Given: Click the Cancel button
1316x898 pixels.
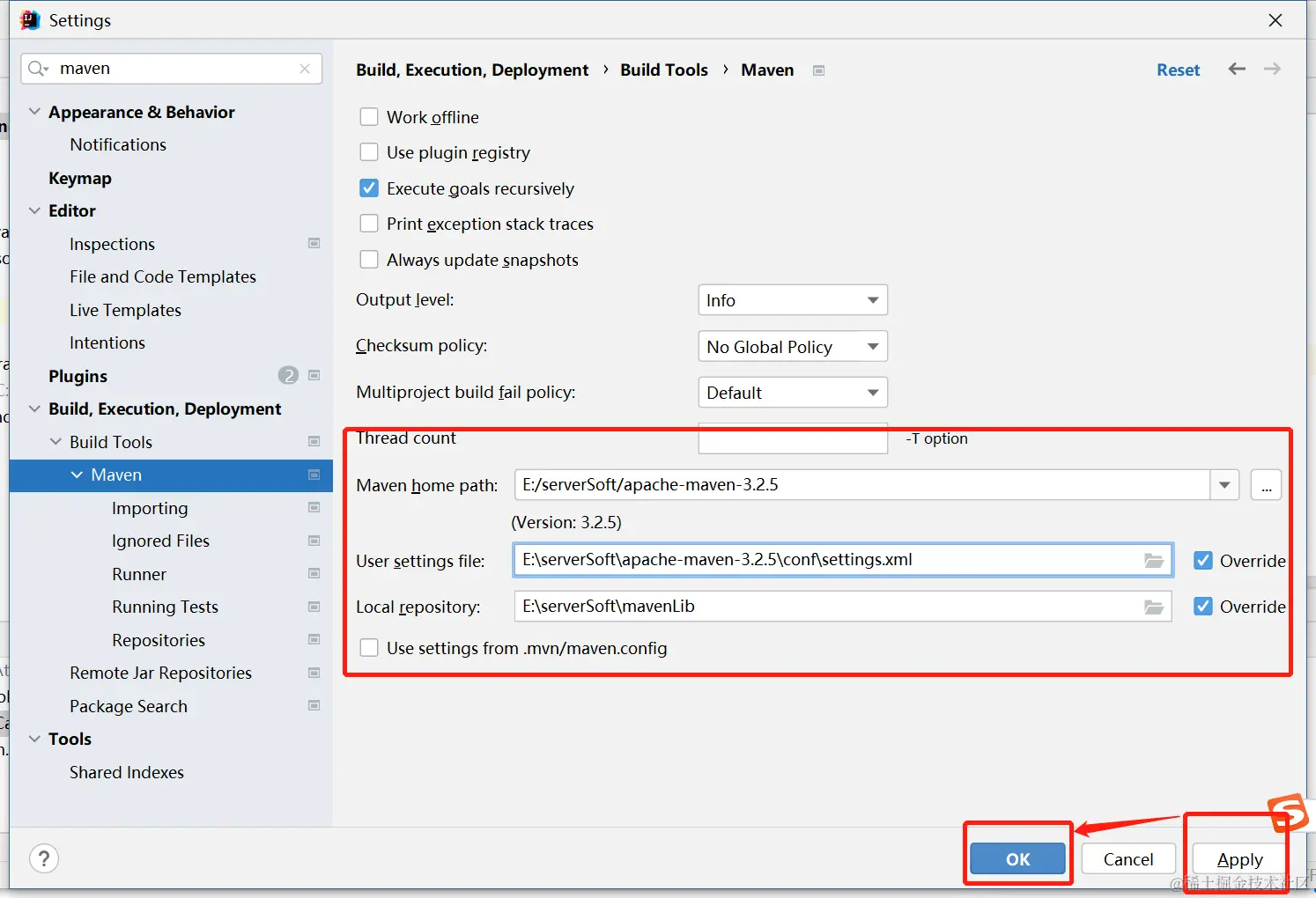Looking at the screenshot, I should pos(1128,859).
